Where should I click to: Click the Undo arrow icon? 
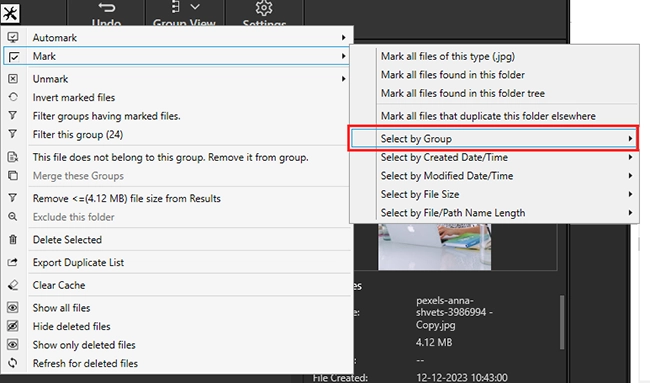[107, 8]
